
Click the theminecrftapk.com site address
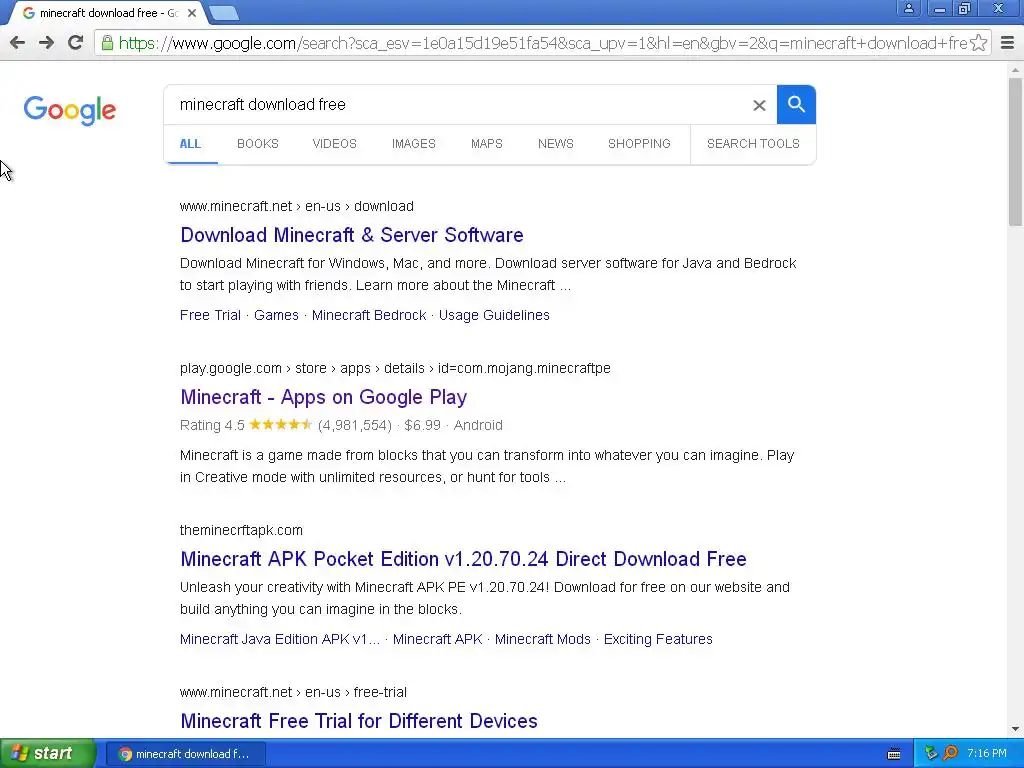[x=241, y=530]
